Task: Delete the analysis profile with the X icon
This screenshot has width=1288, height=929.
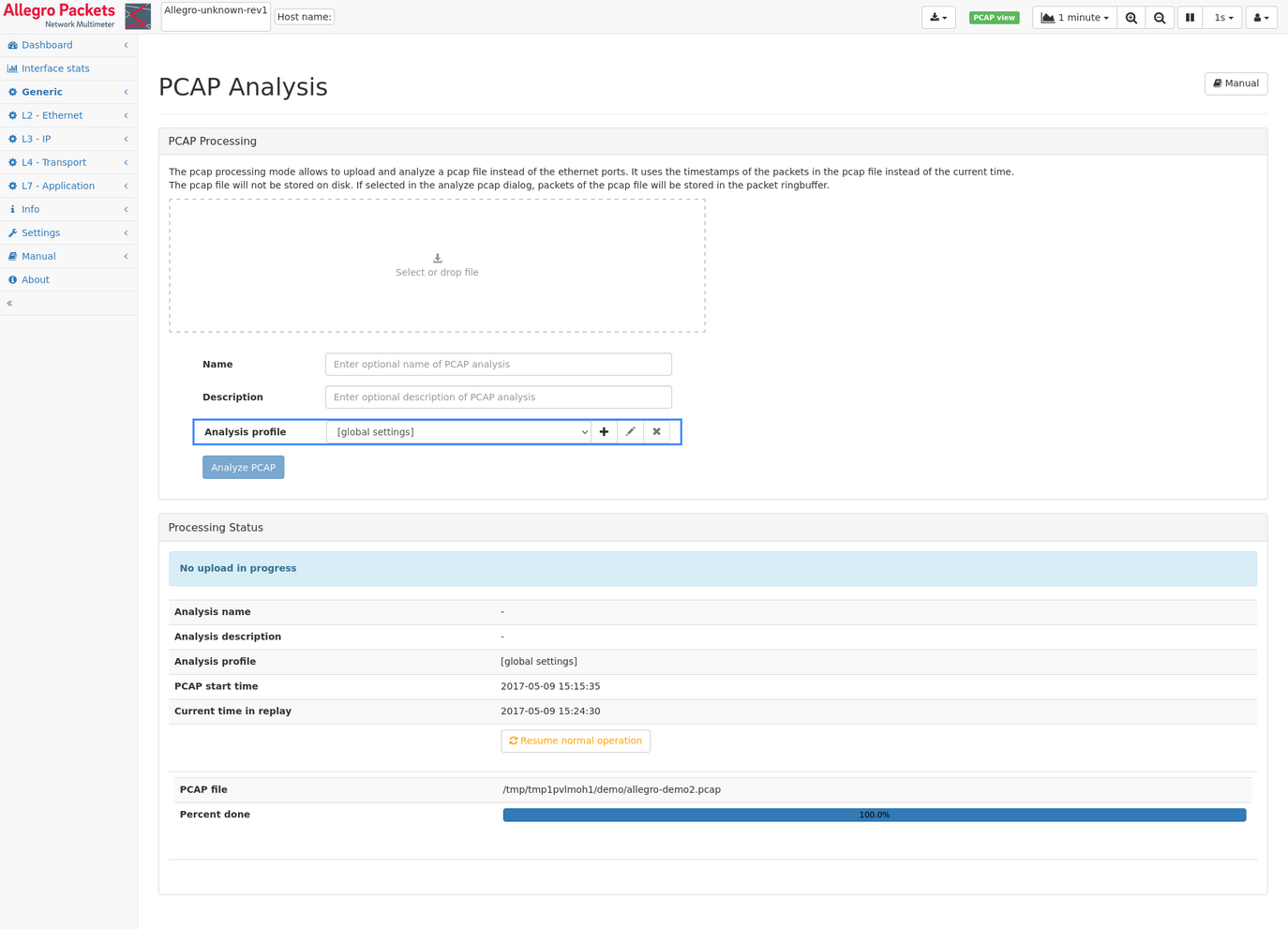Action: pyautogui.click(x=656, y=432)
